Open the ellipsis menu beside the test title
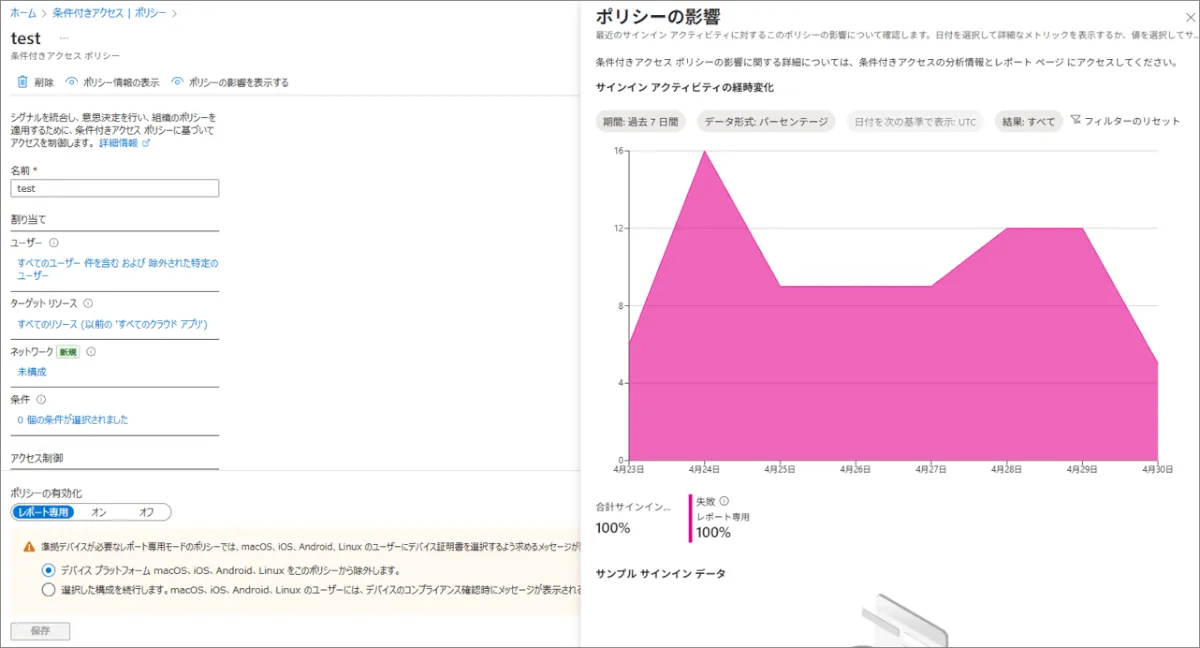The height and width of the screenshot is (648, 1200). pos(64,38)
